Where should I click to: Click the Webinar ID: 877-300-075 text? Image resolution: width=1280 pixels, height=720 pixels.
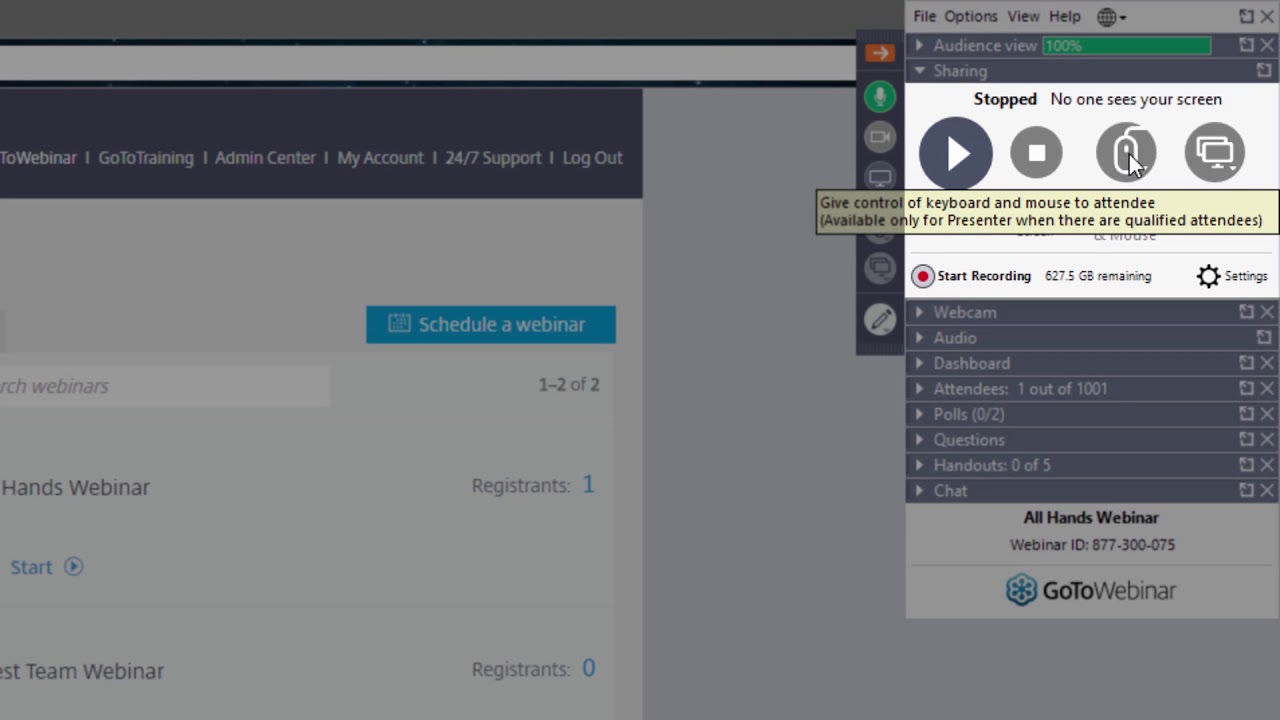point(1092,545)
